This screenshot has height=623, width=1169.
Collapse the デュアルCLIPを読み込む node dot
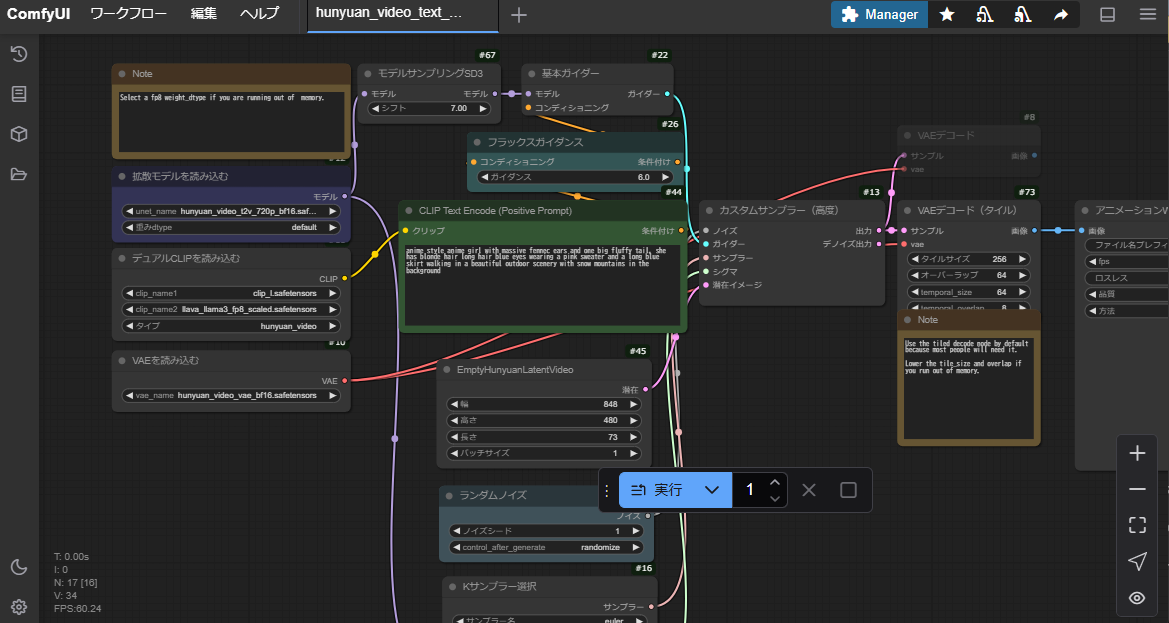[x=122, y=259]
